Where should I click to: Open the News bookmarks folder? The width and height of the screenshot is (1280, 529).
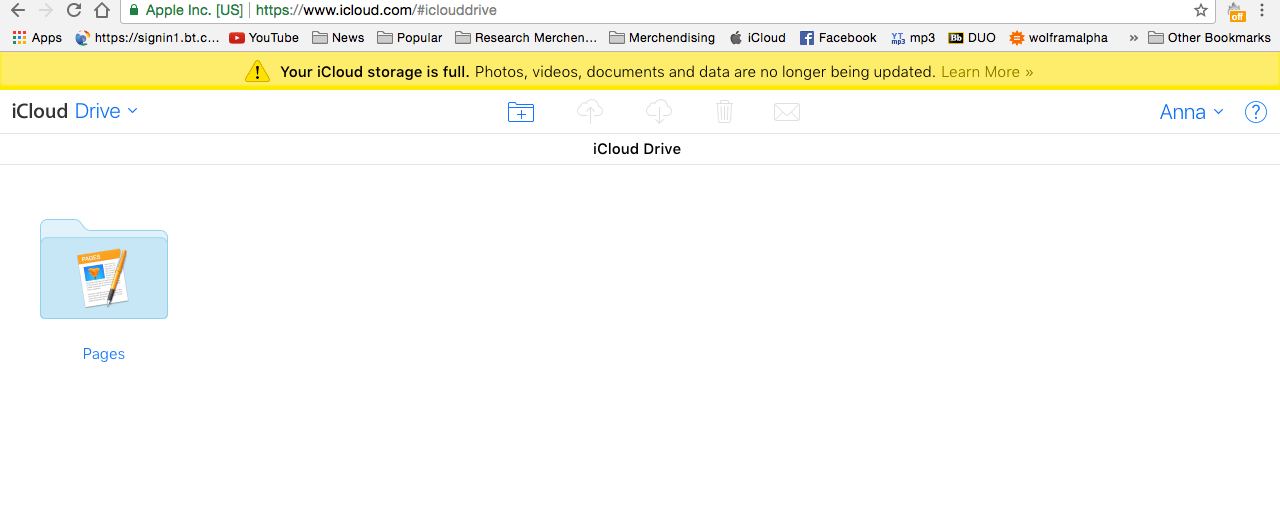tap(338, 38)
